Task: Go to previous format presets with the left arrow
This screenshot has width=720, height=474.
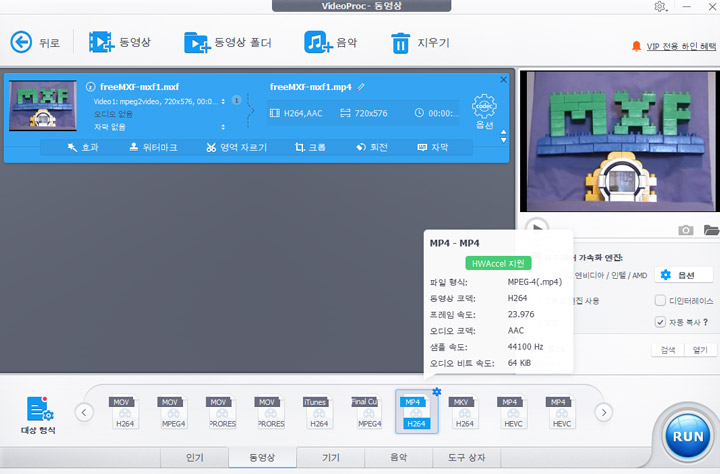Action: click(x=84, y=412)
